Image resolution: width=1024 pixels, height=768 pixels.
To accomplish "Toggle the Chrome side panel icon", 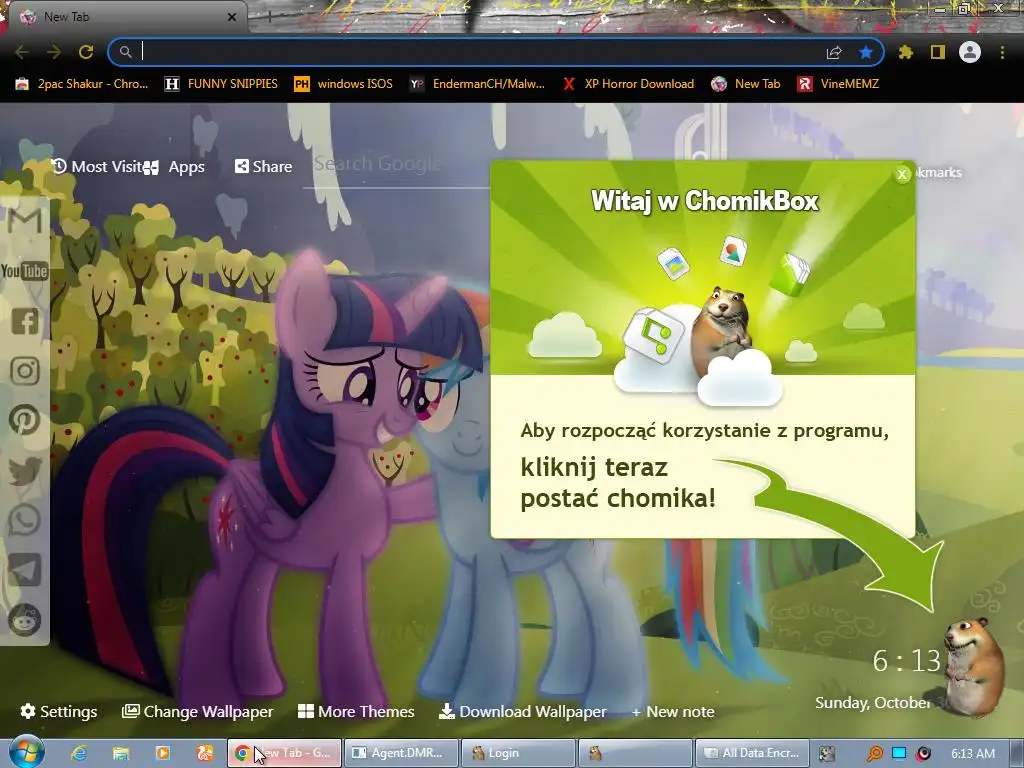I will (x=938, y=52).
